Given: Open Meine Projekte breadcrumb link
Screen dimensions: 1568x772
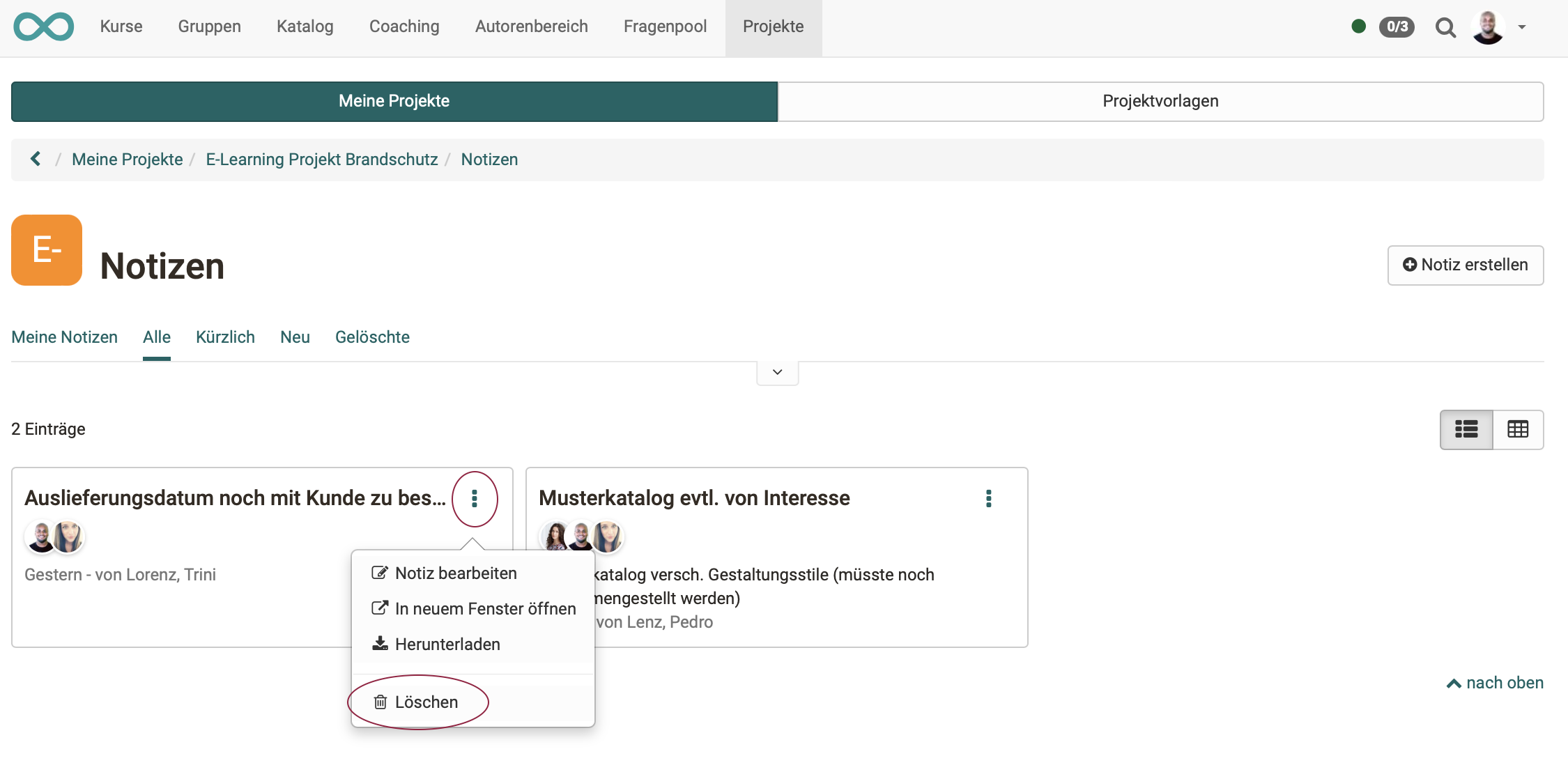Looking at the screenshot, I should 127,159.
